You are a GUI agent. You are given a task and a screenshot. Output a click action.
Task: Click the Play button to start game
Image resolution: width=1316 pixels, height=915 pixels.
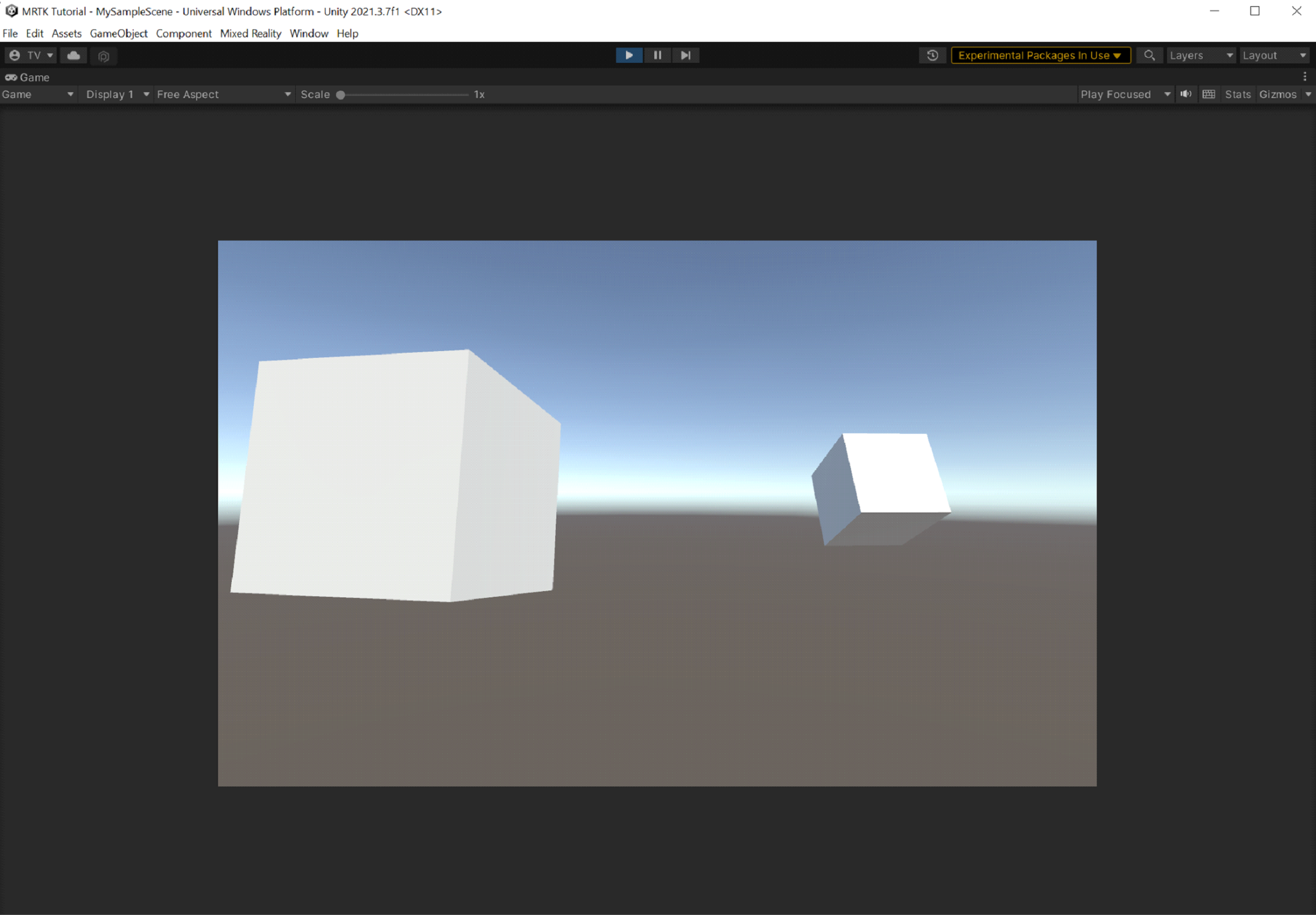click(x=628, y=55)
